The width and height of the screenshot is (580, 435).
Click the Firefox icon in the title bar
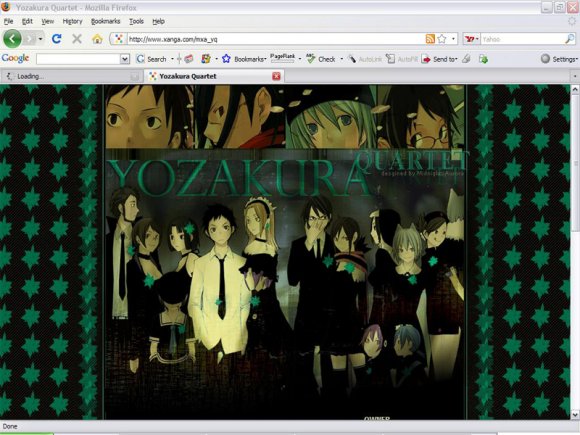(6, 7)
